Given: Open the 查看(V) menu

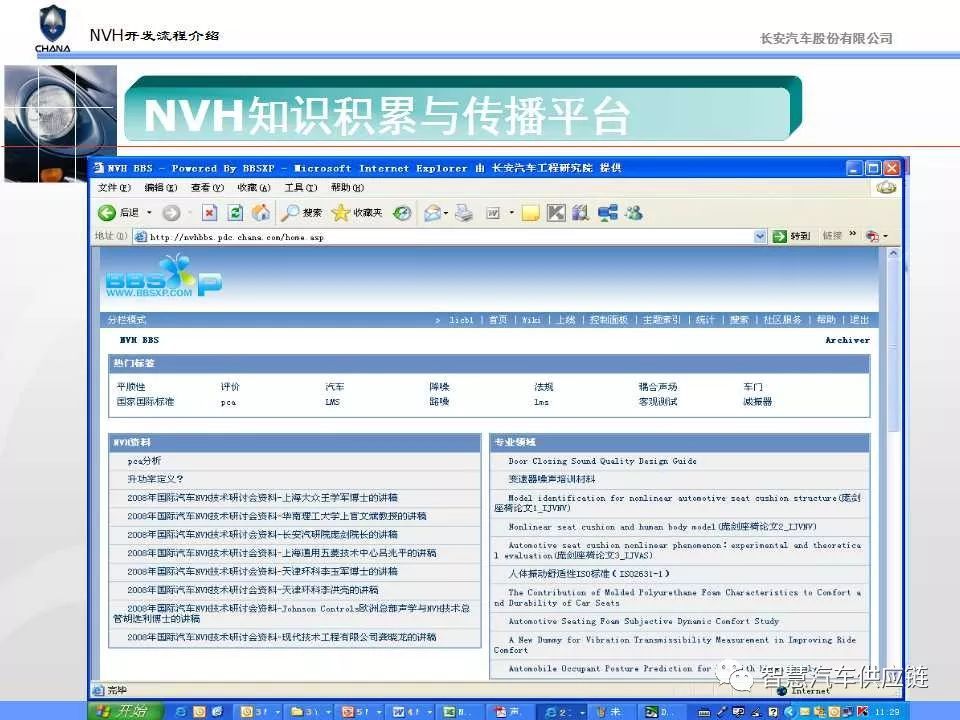Looking at the screenshot, I should (x=208, y=187).
